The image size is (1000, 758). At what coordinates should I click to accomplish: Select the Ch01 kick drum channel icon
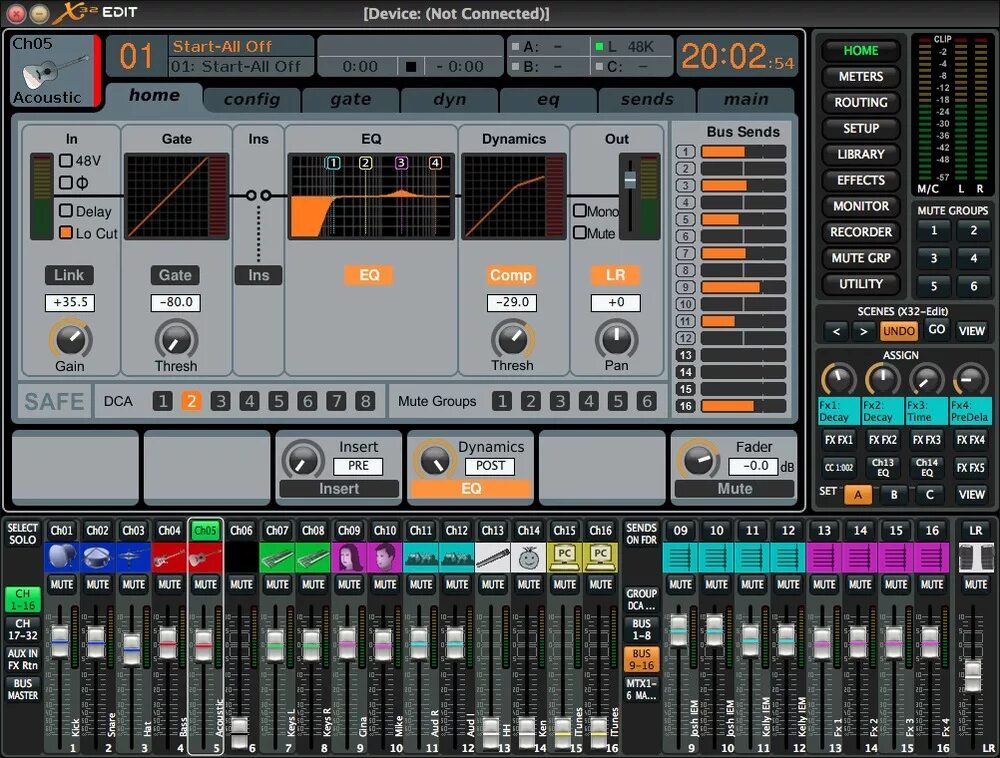pos(61,557)
